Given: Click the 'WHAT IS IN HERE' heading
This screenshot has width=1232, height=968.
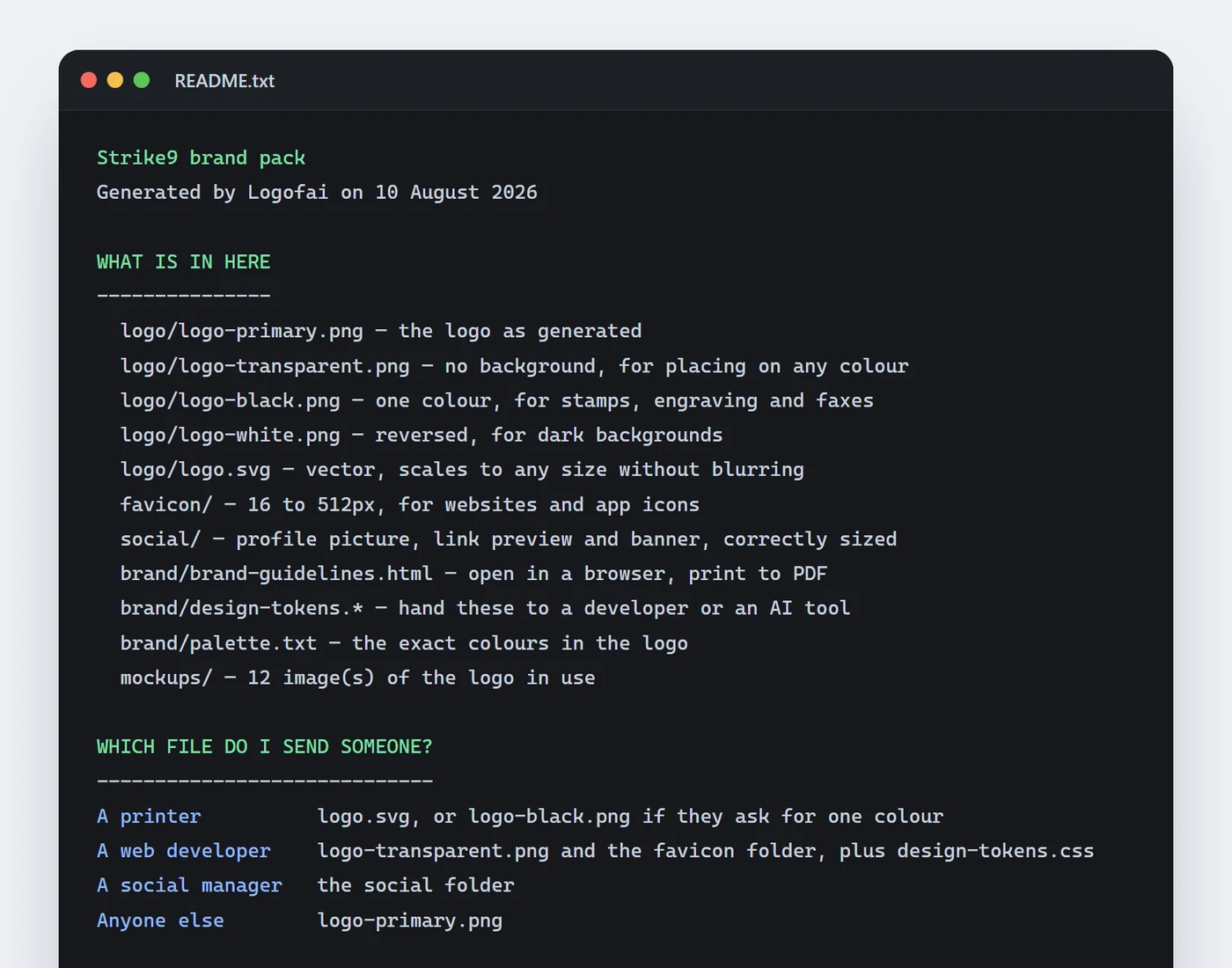Looking at the screenshot, I should [183, 261].
